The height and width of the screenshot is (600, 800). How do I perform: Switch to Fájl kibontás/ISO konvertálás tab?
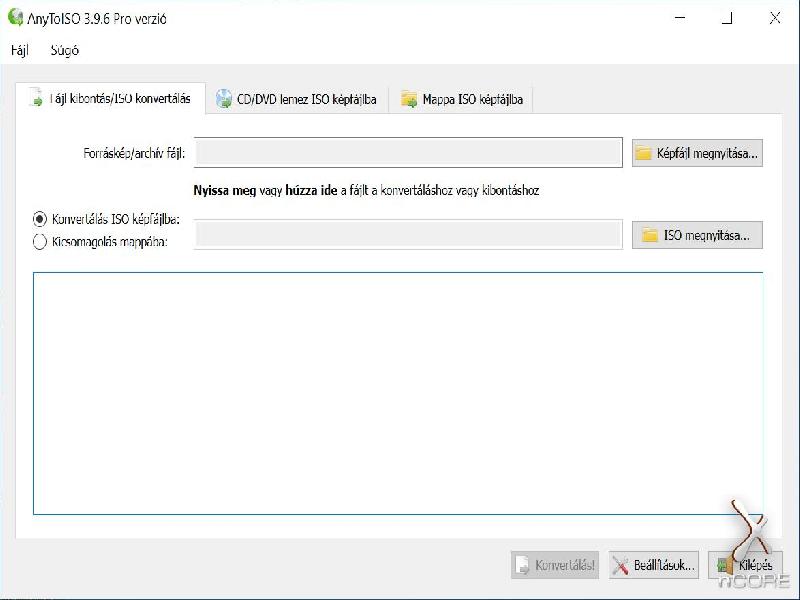[x=111, y=98]
